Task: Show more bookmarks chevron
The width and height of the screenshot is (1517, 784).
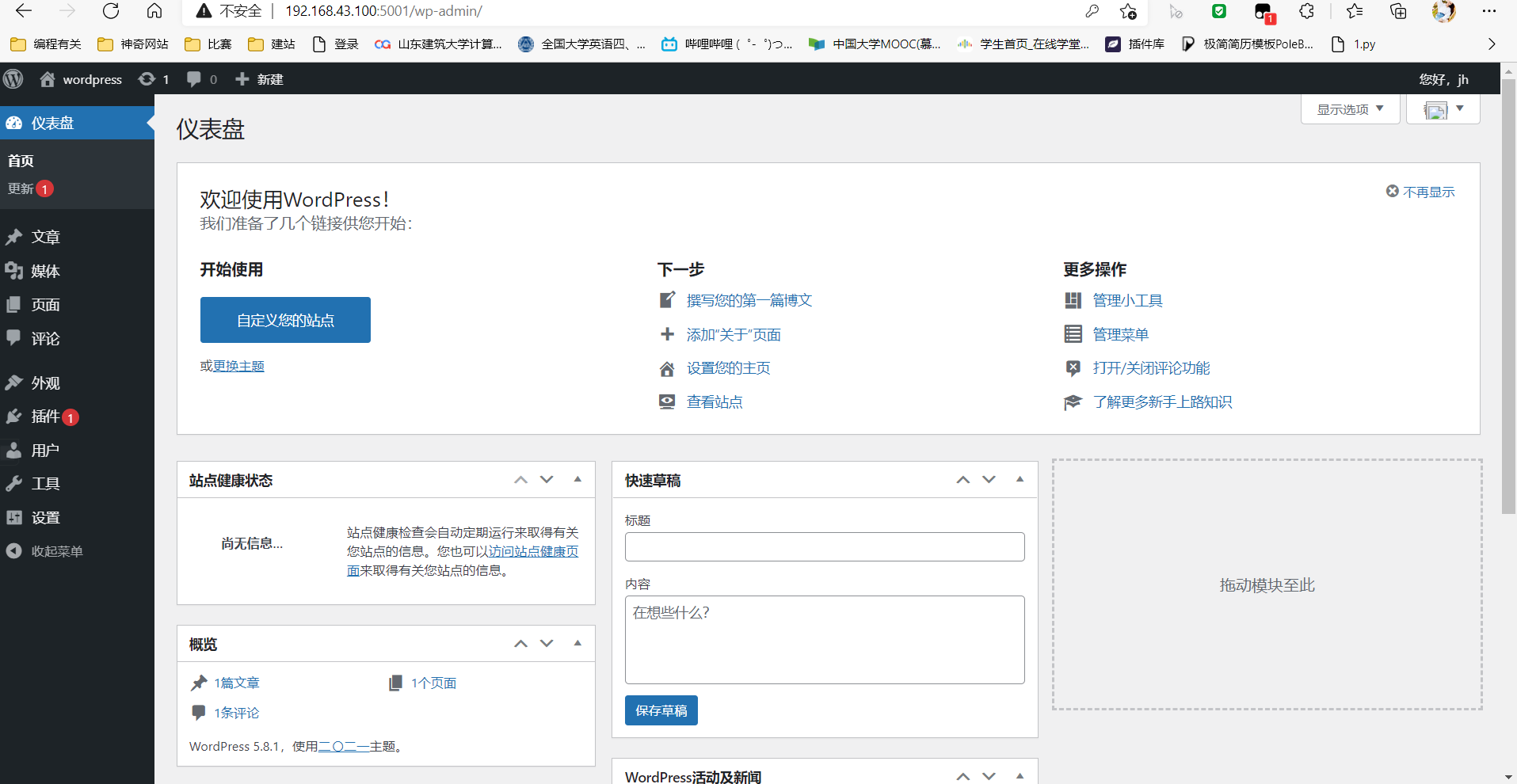Action: tap(1492, 44)
